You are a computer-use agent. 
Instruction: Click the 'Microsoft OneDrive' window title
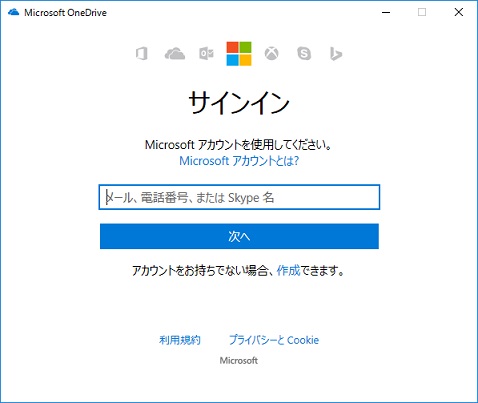pos(65,13)
